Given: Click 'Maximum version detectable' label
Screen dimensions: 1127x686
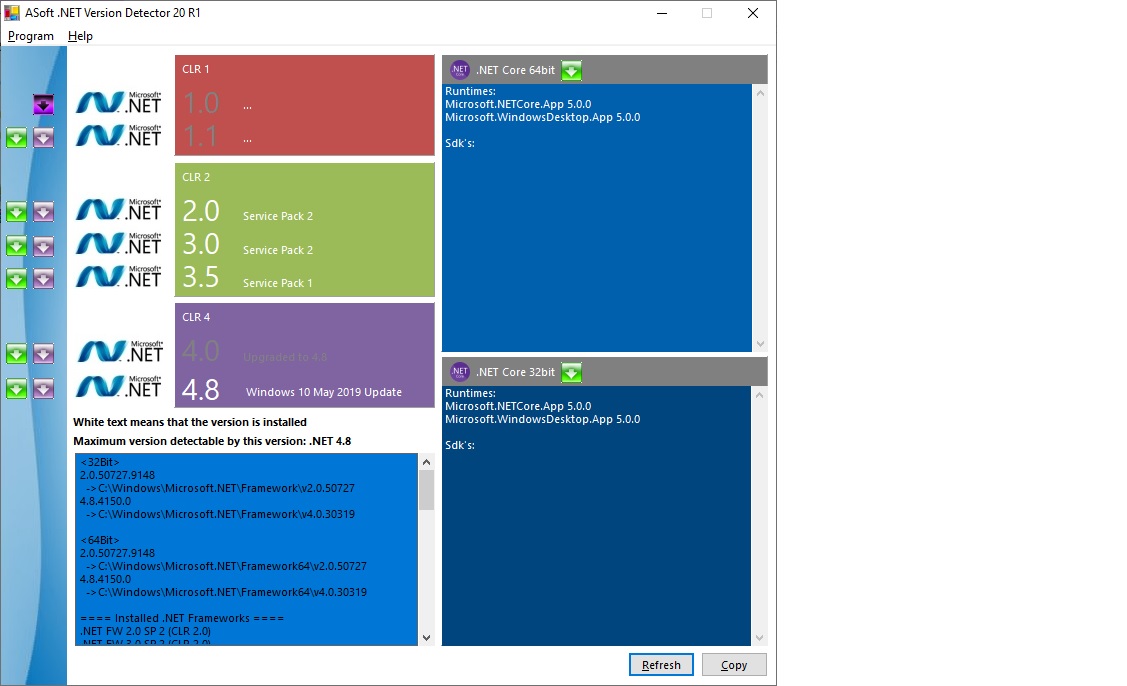Looking at the screenshot, I should tap(212, 442).
